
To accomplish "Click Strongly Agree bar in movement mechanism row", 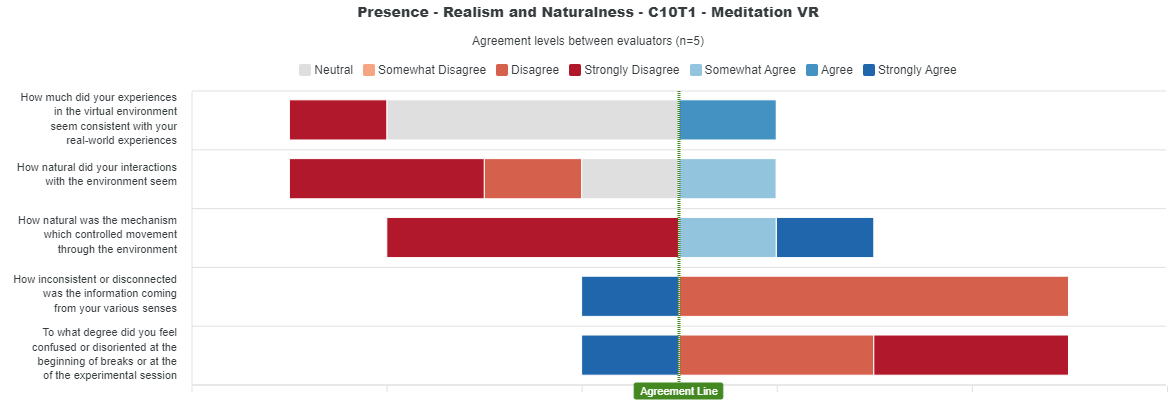I will click(x=824, y=238).
